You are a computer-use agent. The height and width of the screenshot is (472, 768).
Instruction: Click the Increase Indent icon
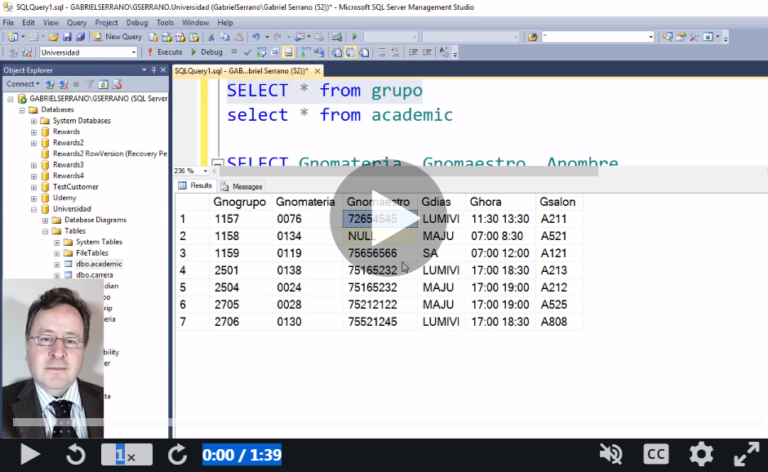427,52
